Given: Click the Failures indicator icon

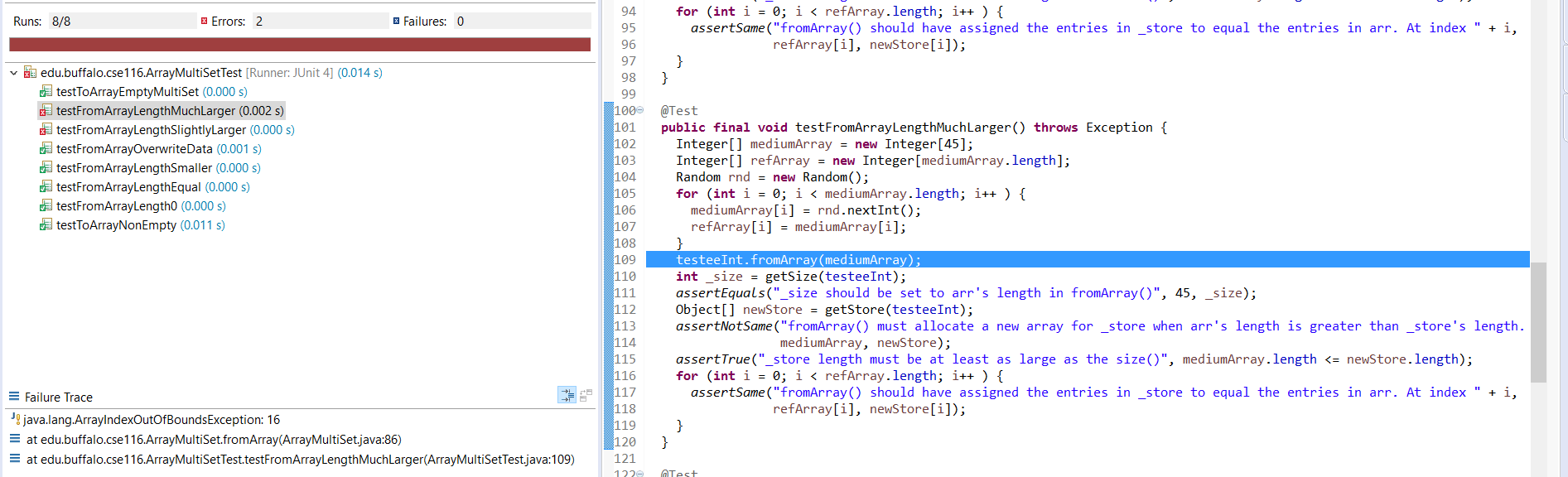Looking at the screenshot, I should pos(396,22).
